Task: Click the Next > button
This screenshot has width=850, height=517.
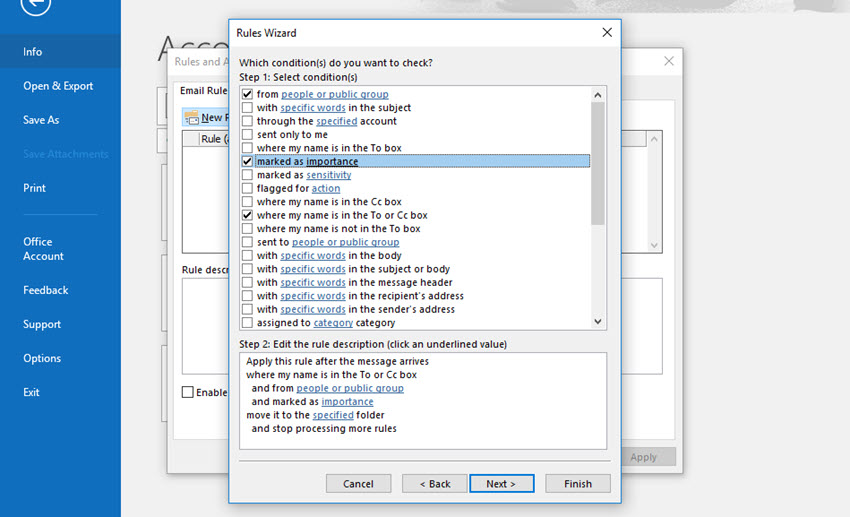Action: (x=501, y=484)
